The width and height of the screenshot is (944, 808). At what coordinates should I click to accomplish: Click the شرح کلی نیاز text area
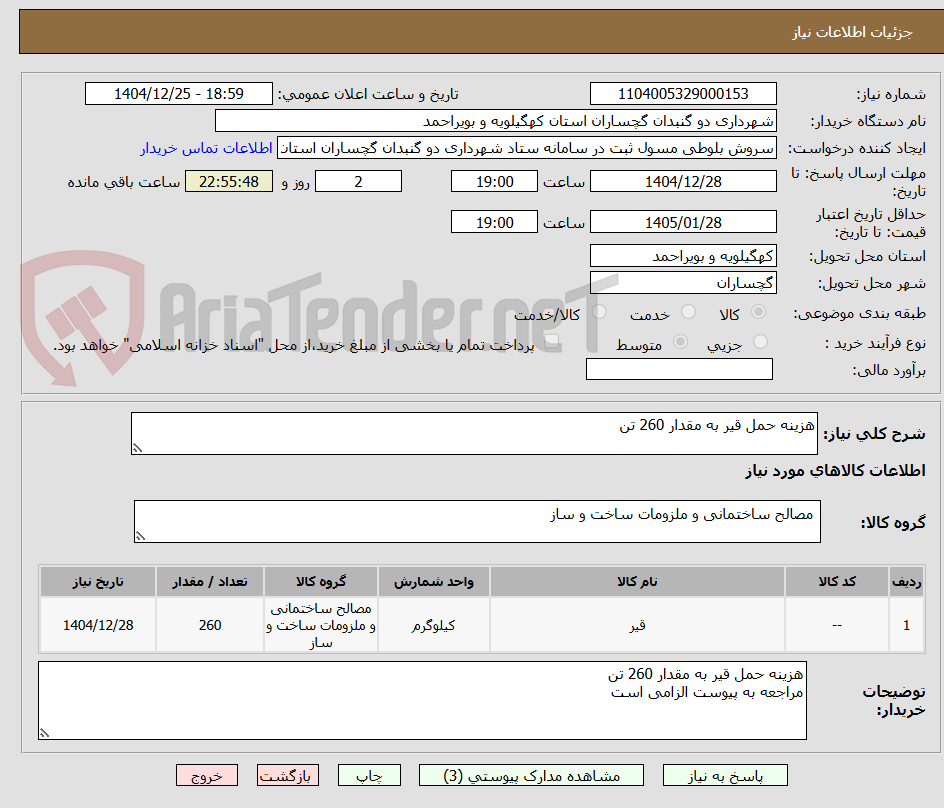tap(474, 434)
